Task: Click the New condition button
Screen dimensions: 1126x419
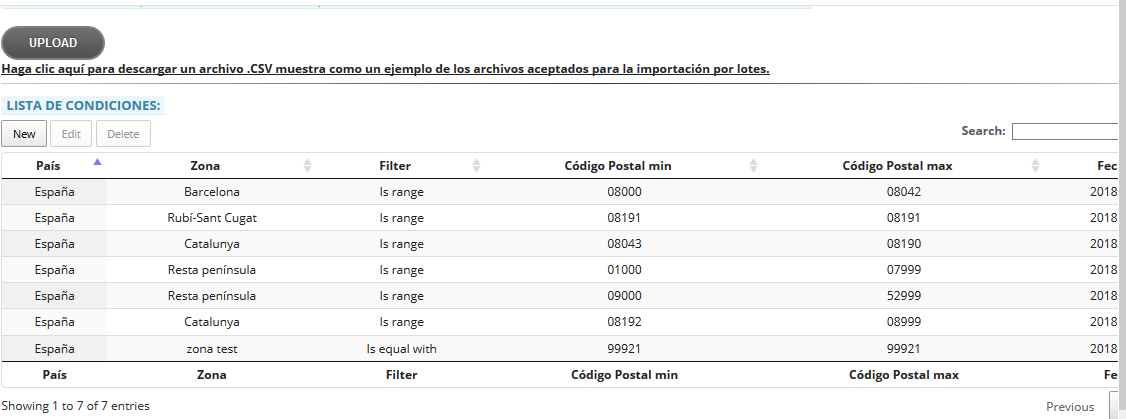Action: pyautogui.click(x=24, y=134)
